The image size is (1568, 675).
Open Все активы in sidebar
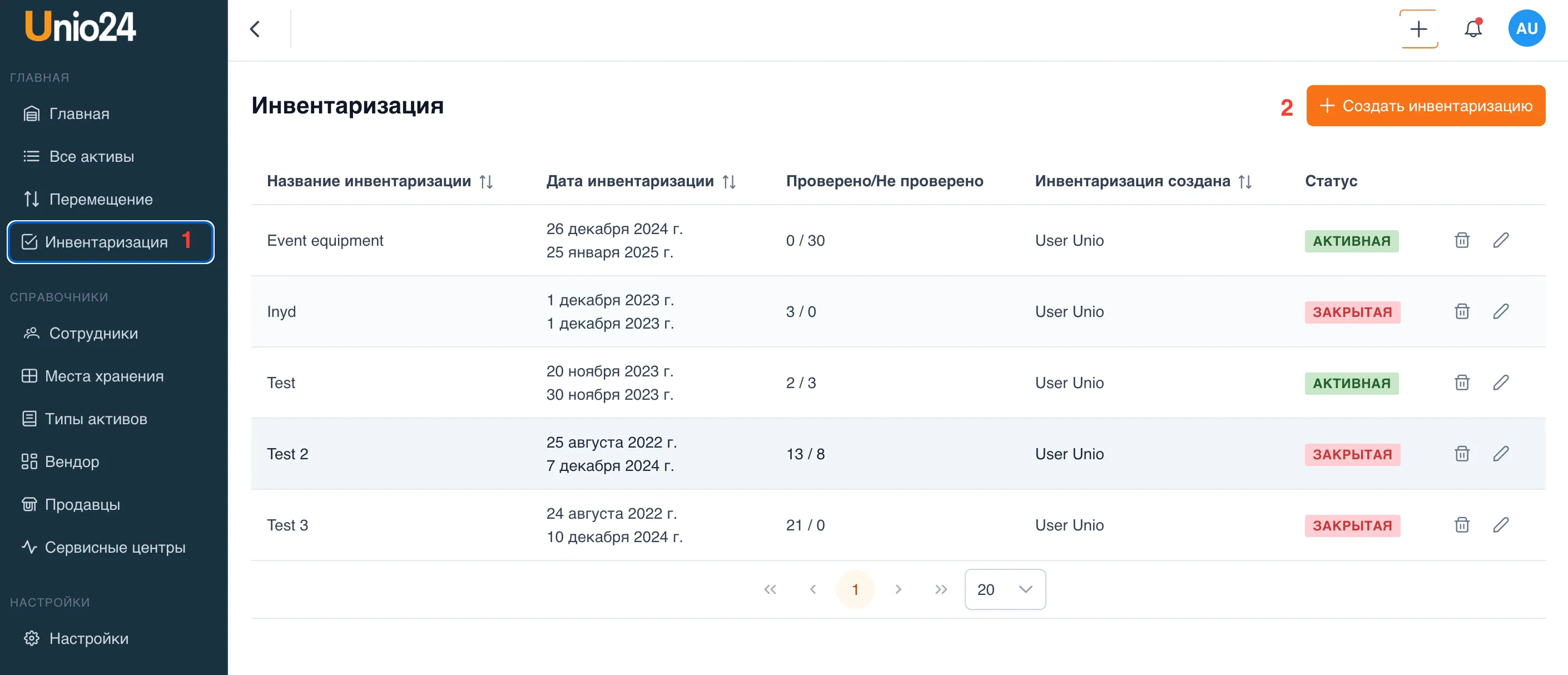coord(91,156)
